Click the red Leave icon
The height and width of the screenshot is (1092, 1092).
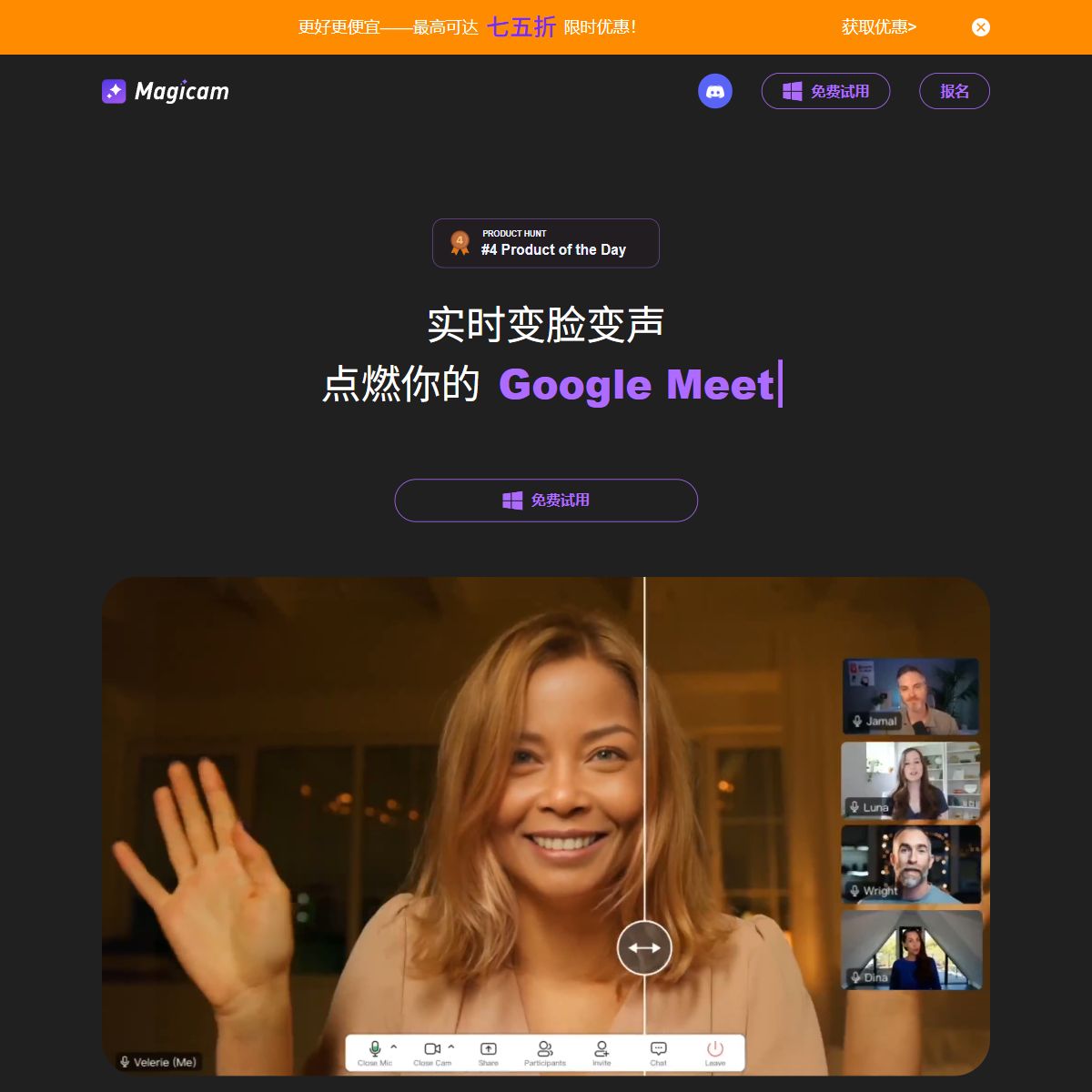tap(715, 1049)
